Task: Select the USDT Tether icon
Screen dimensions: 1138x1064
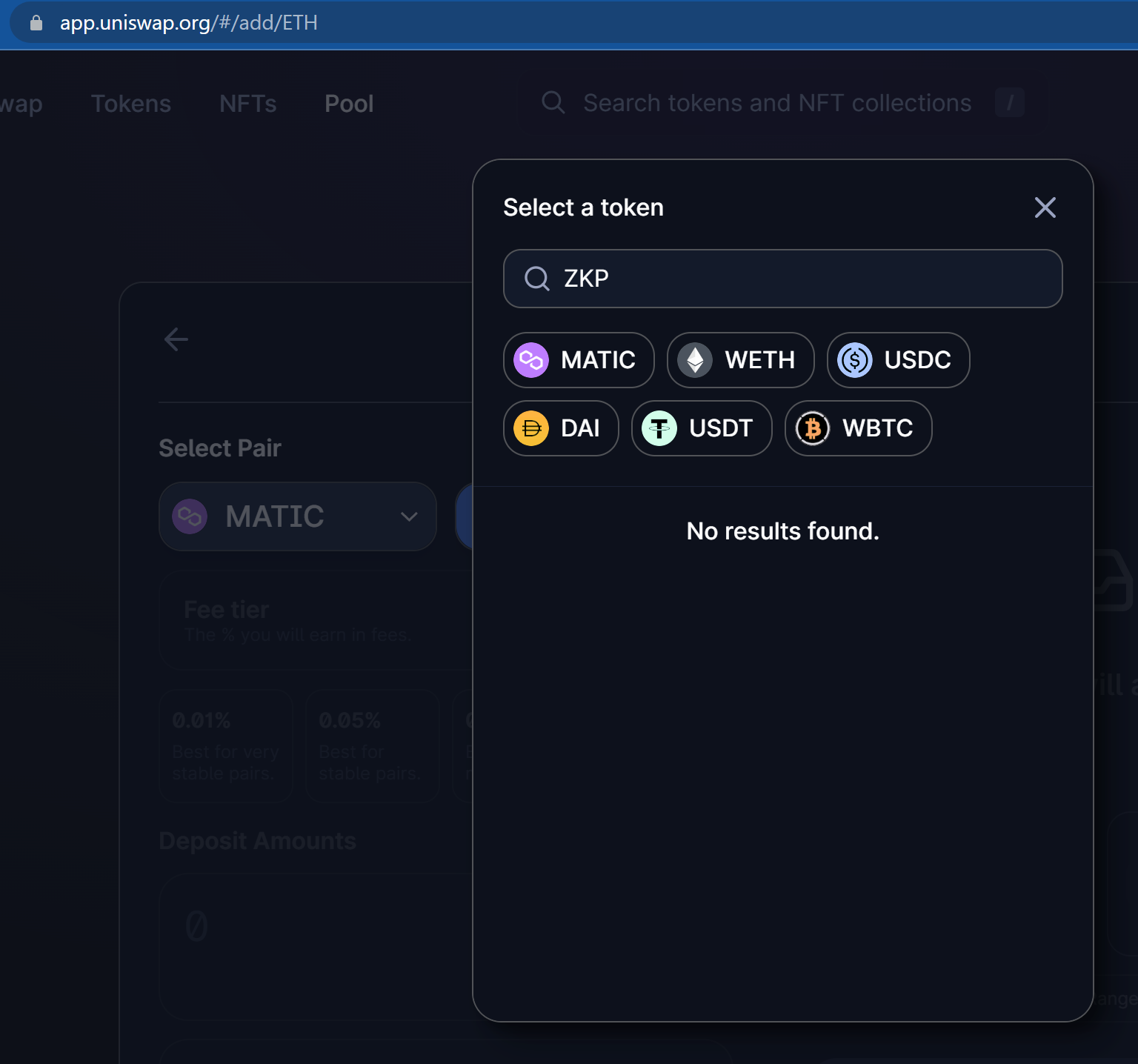Action: (x=659, y=428)
